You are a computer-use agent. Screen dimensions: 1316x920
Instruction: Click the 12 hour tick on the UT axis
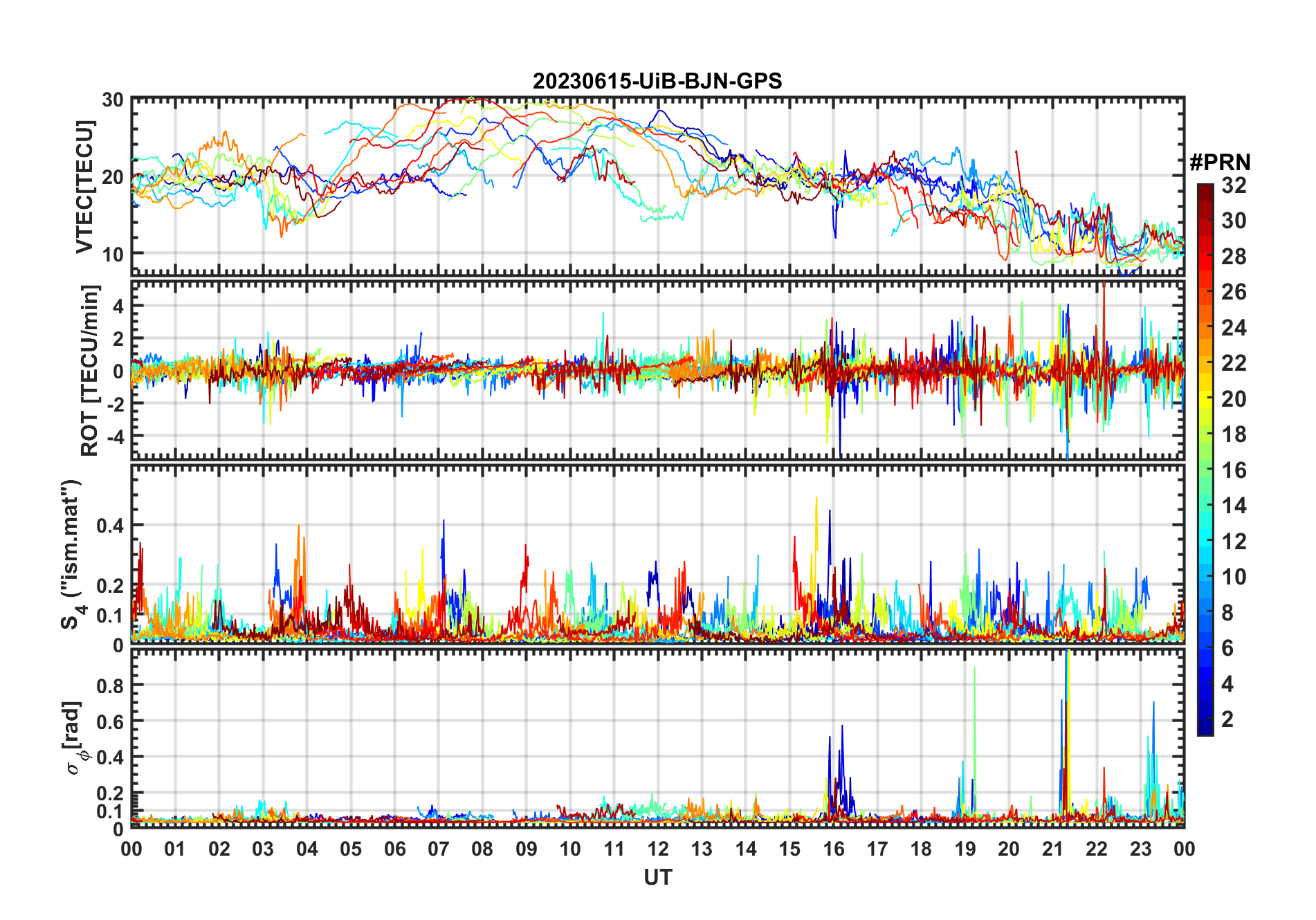tap(658, 849)
